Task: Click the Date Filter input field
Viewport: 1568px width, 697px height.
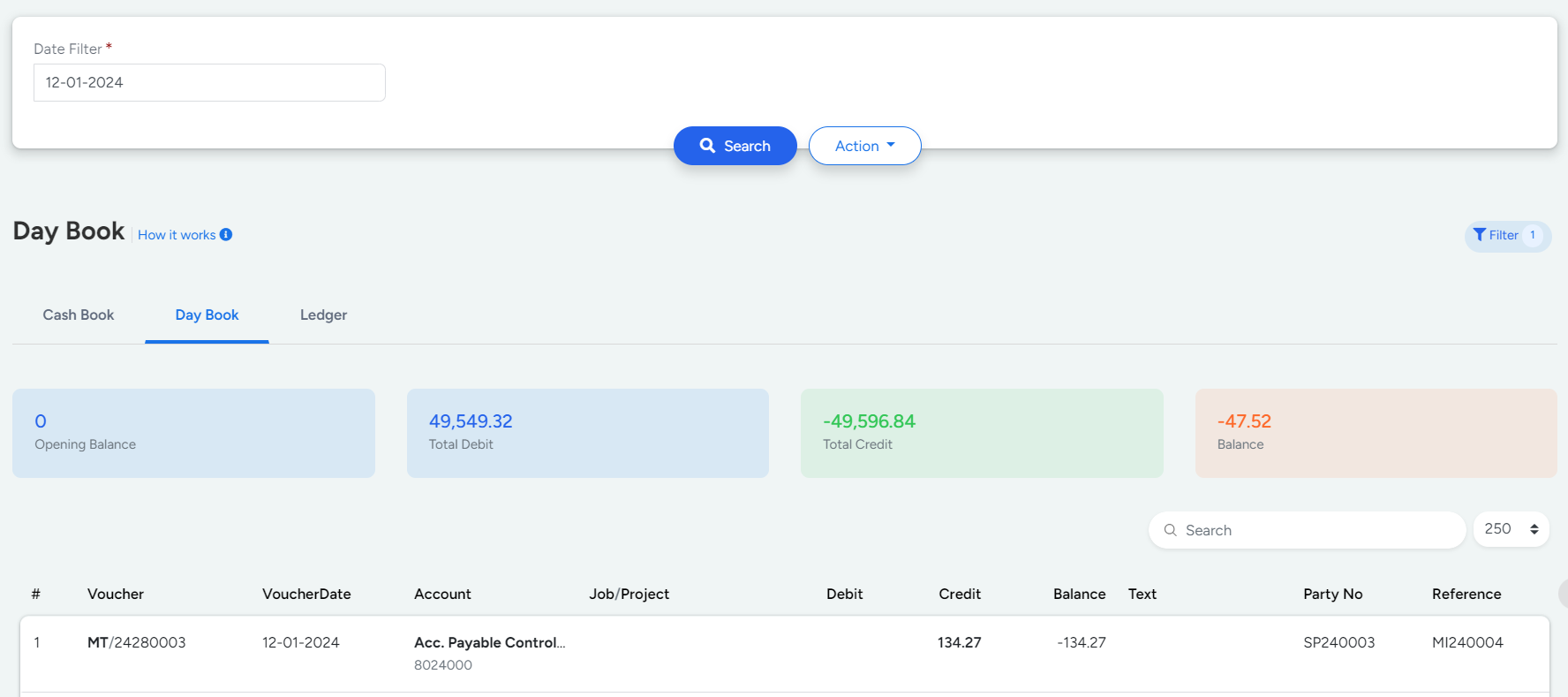Action: click(x=209, y=82)
